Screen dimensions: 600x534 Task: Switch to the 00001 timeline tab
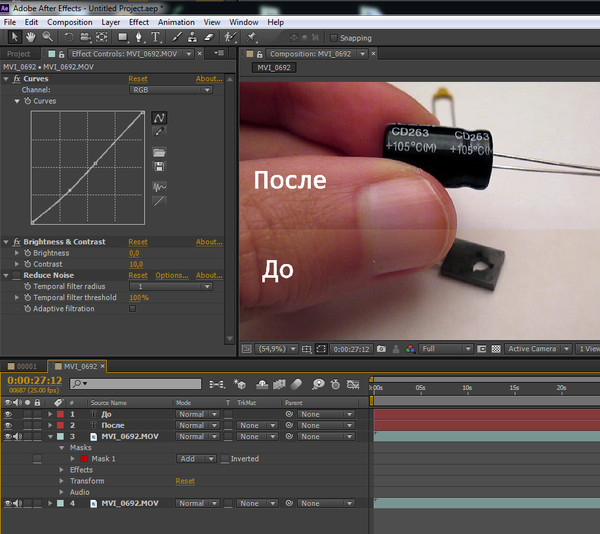click(x=23, y=366)
